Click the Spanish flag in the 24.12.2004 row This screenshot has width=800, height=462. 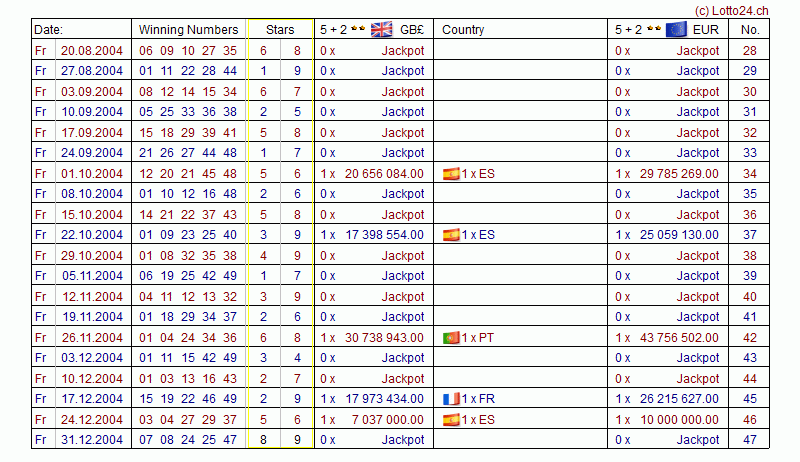[450, 419]
